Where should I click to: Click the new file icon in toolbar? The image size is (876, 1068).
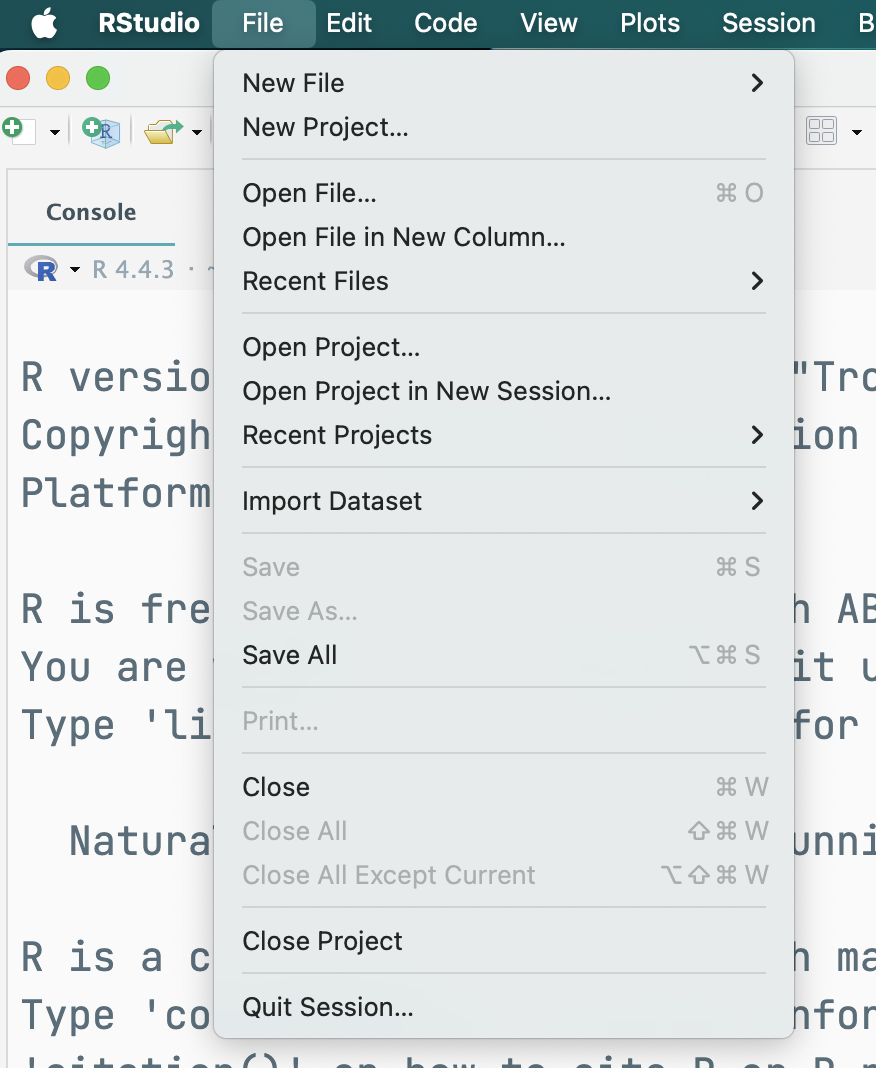click(x=18, y=131)
